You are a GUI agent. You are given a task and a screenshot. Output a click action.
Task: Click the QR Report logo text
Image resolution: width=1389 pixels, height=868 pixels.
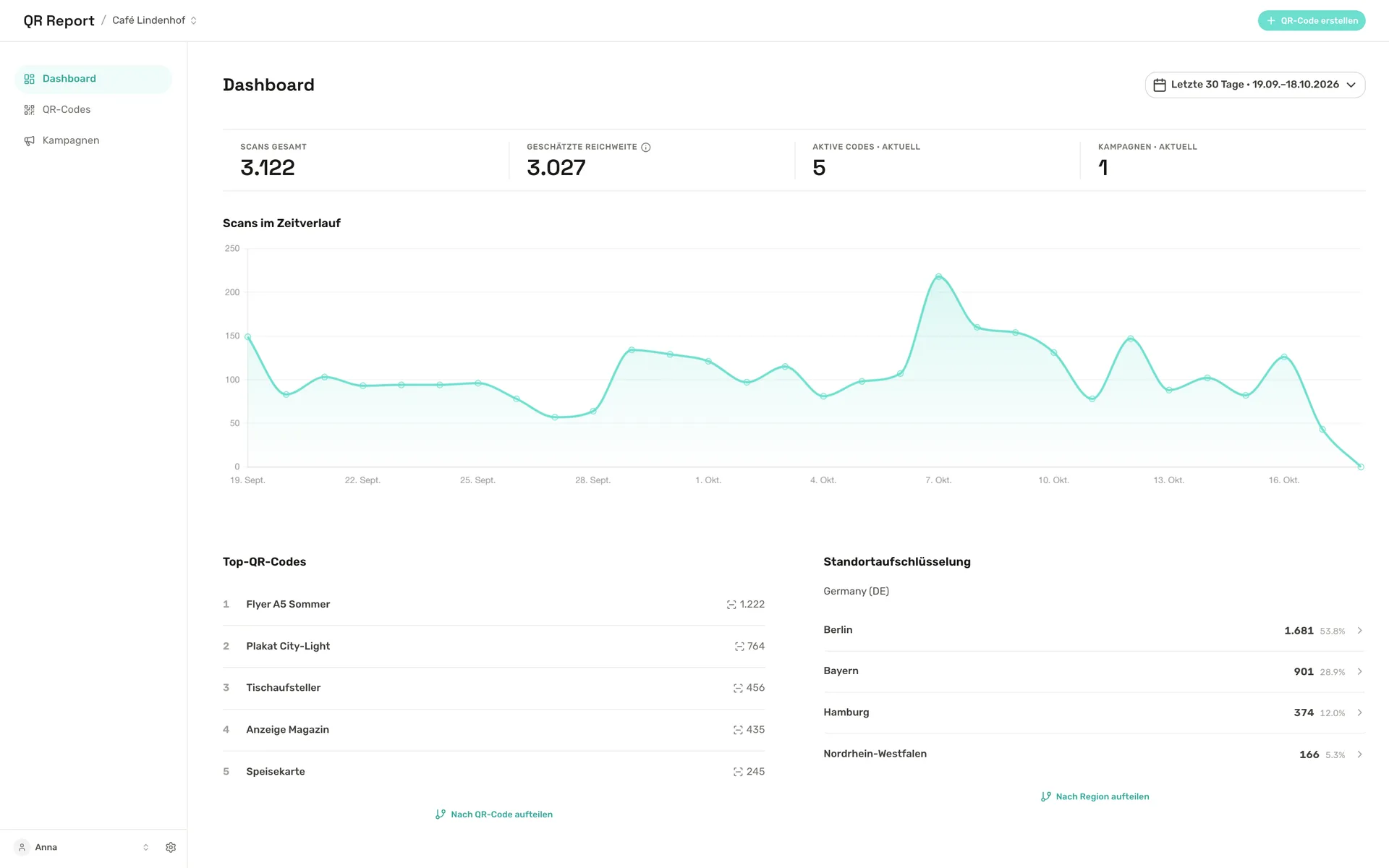pos(59,20)
